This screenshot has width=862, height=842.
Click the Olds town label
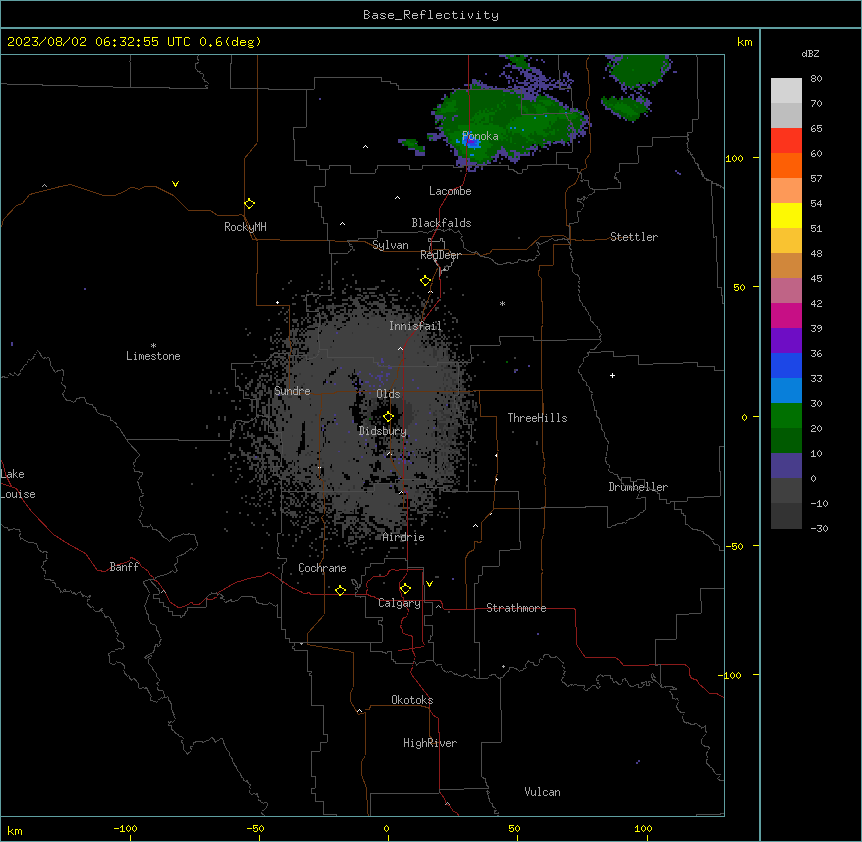pos(388,394)
